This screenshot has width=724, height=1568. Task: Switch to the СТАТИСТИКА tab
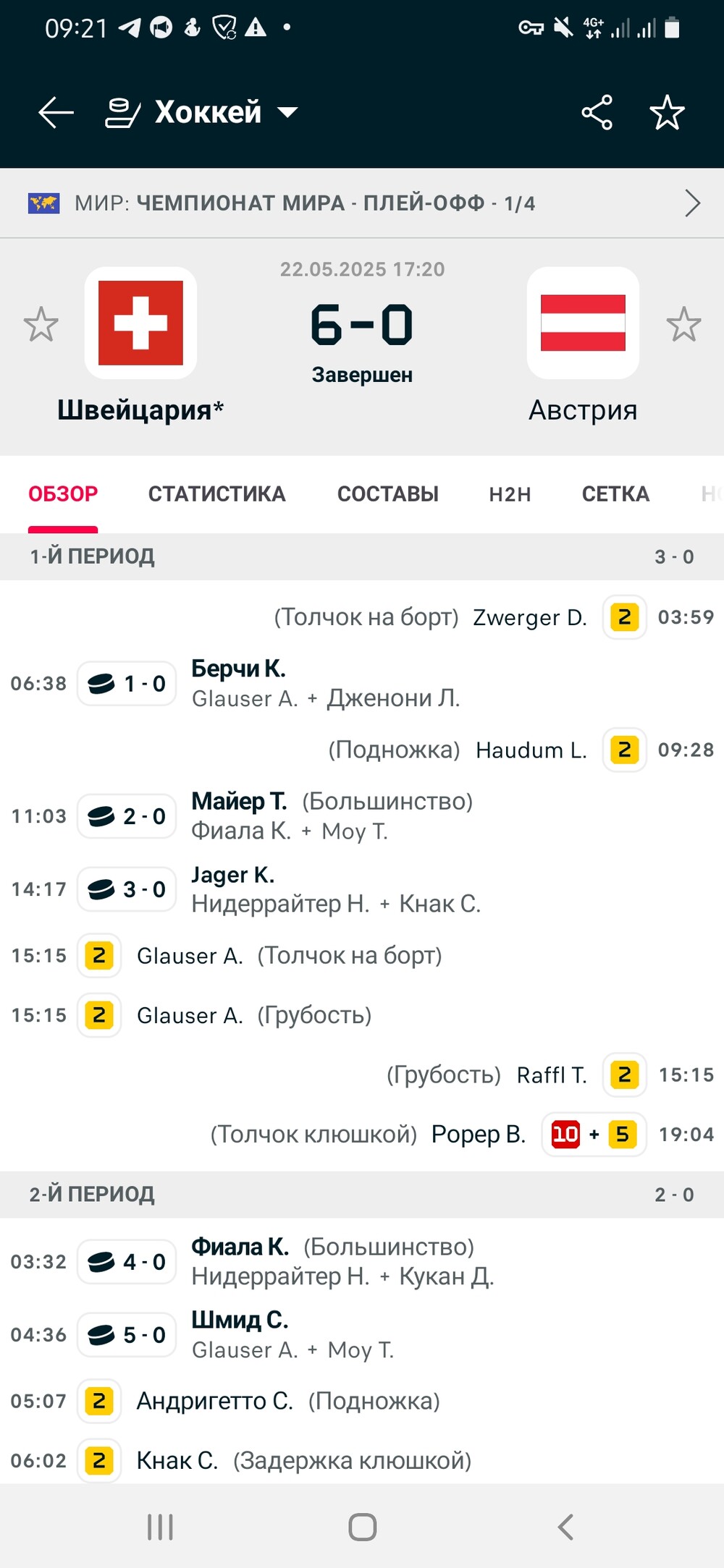[x=216, y=494]
